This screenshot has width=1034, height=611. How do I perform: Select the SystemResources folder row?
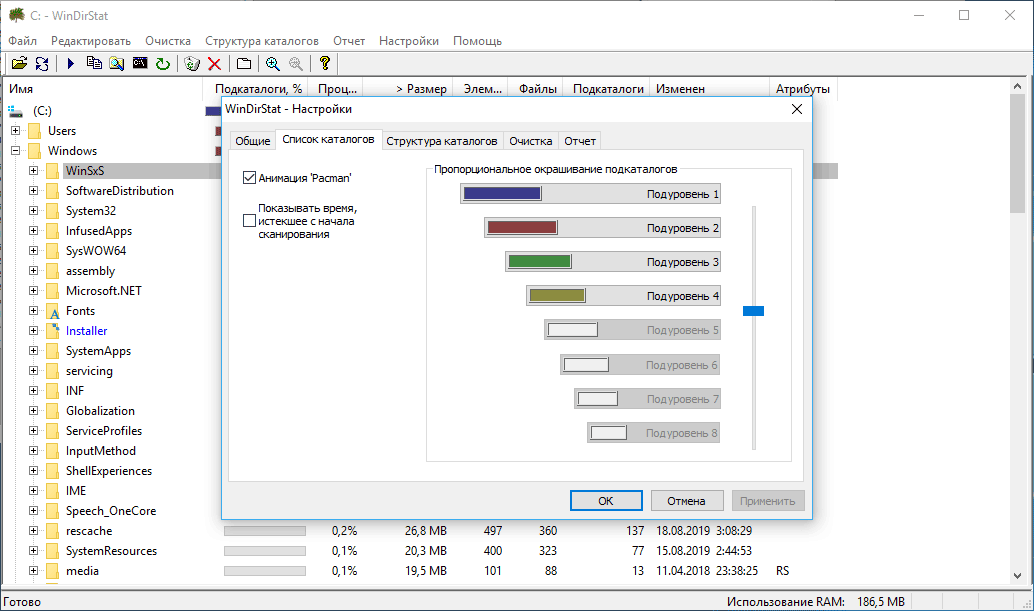111,551
